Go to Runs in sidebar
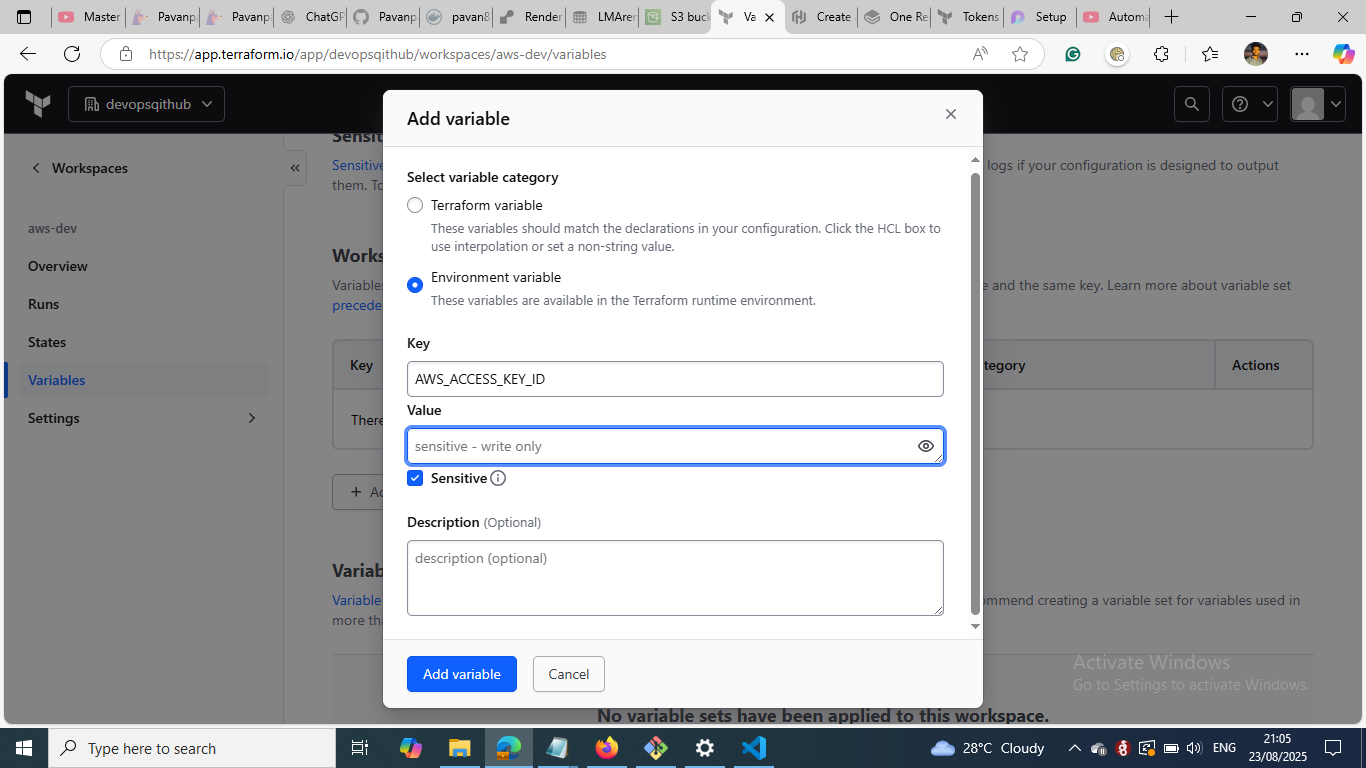 point(44,304)
